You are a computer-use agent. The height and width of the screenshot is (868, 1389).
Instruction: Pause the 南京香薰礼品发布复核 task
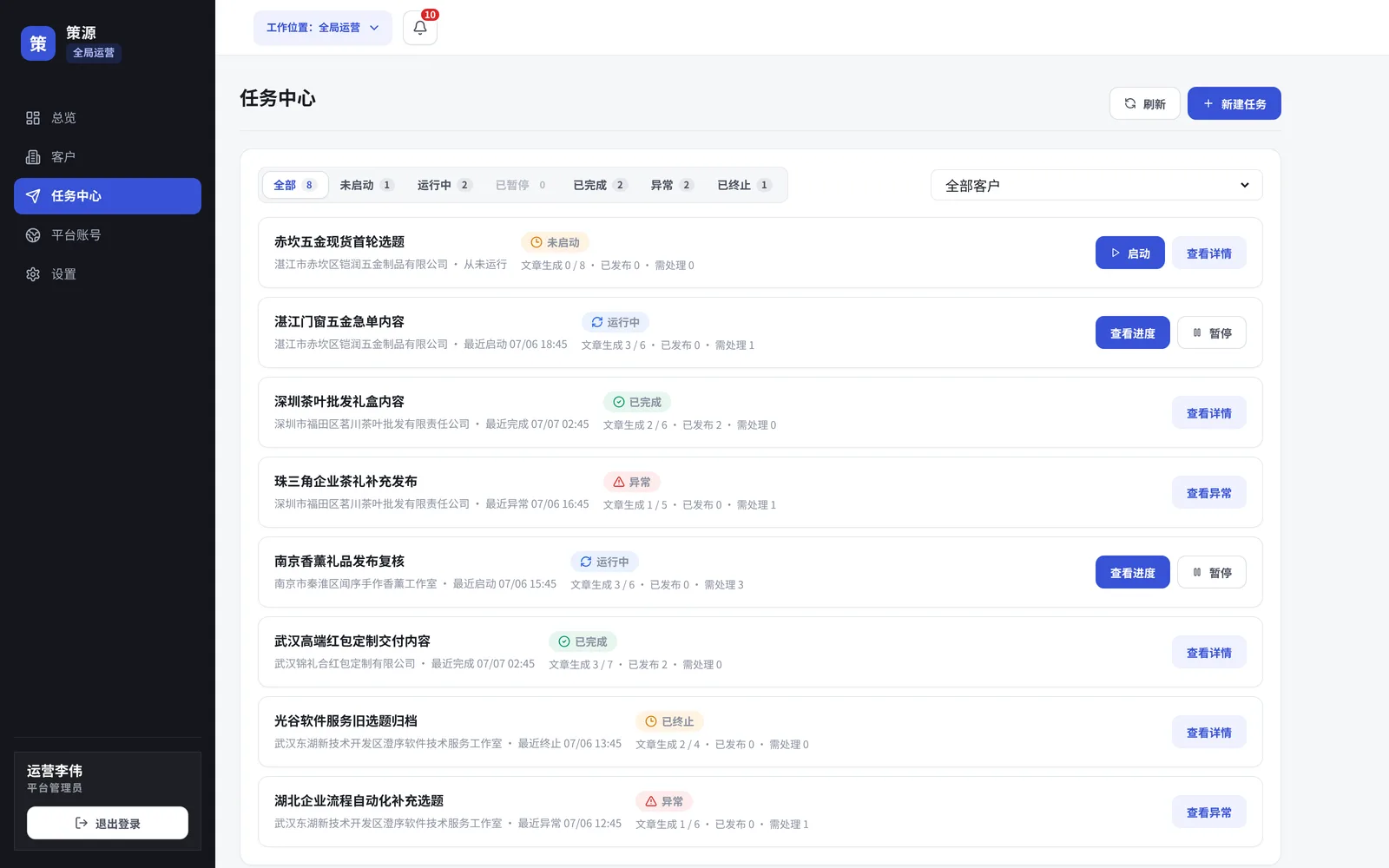pos(1212,573)
